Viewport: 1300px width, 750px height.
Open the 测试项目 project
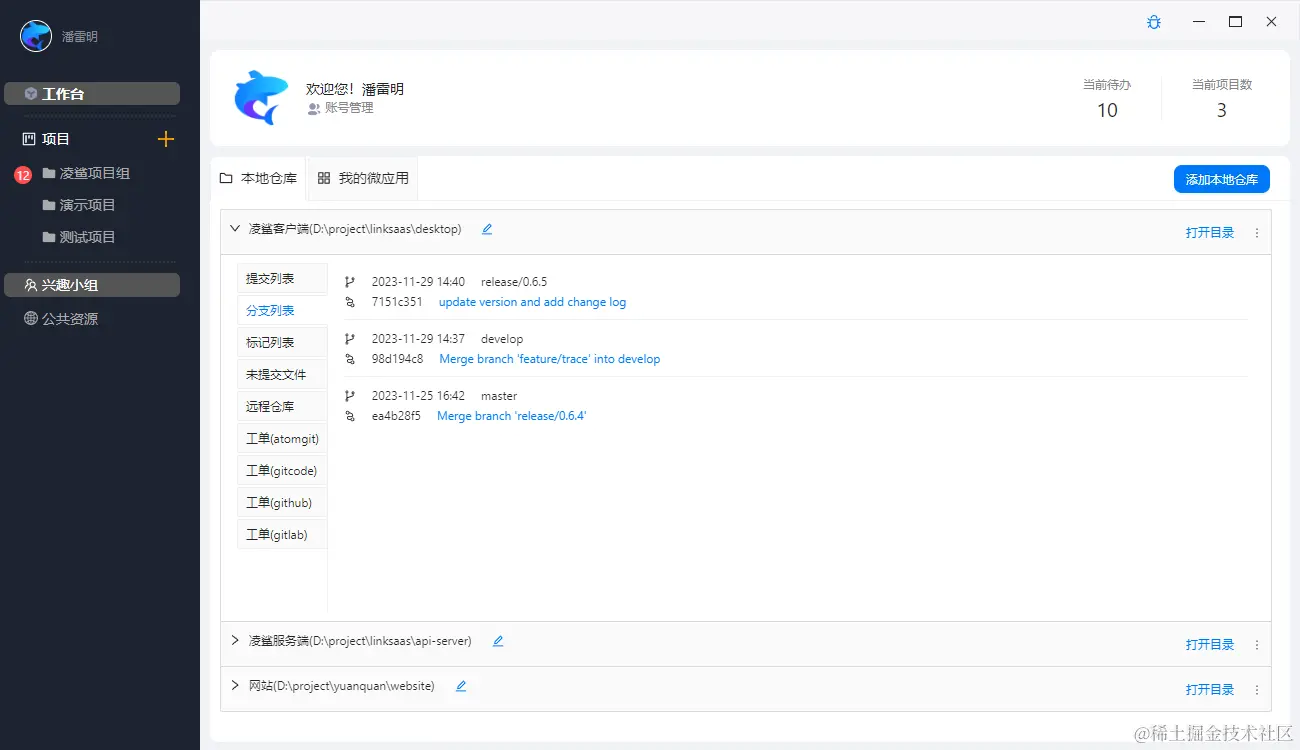[88, 237]
